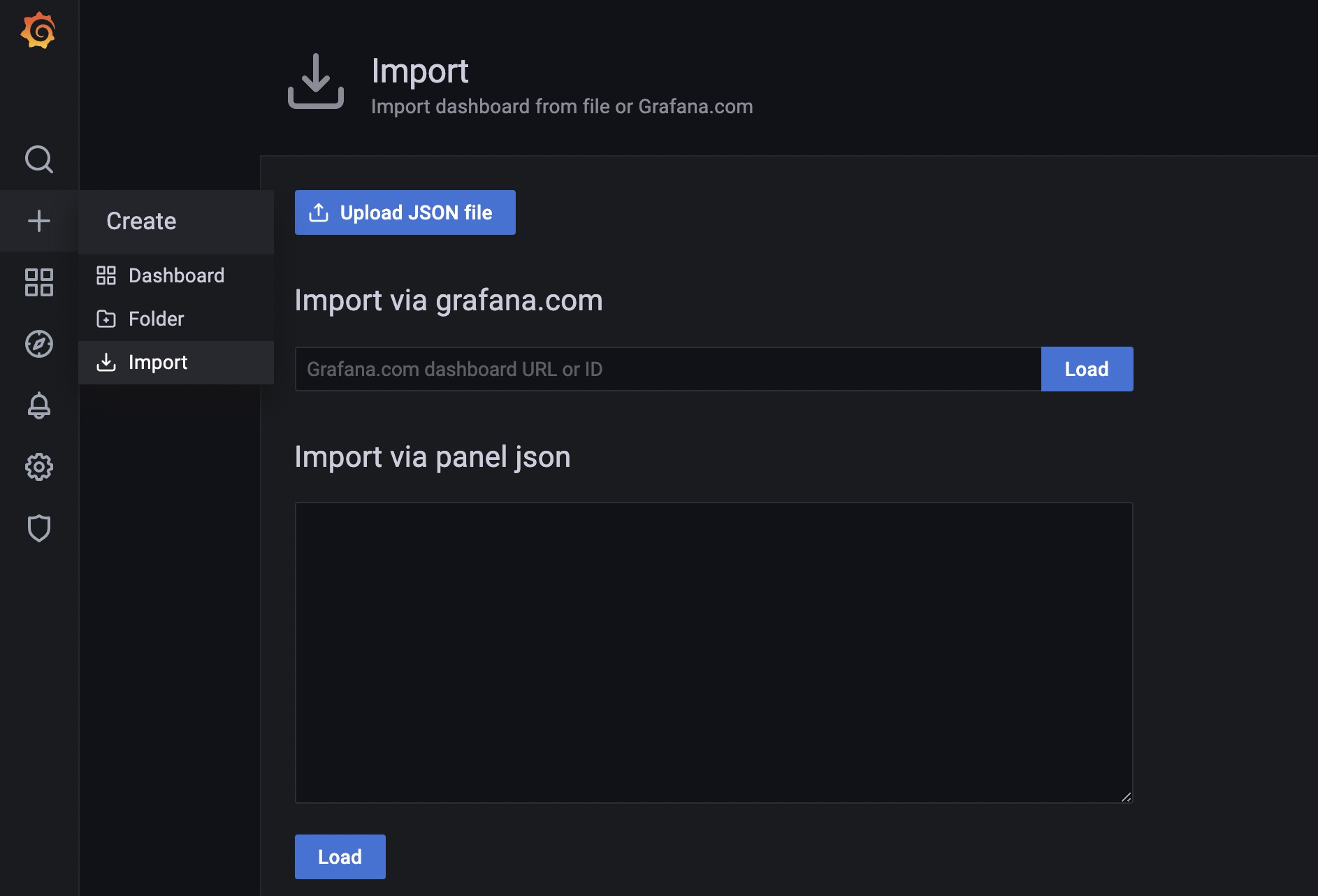Click the Create menu header
This screenshot has height=896, width=1318.
[141, 221]
